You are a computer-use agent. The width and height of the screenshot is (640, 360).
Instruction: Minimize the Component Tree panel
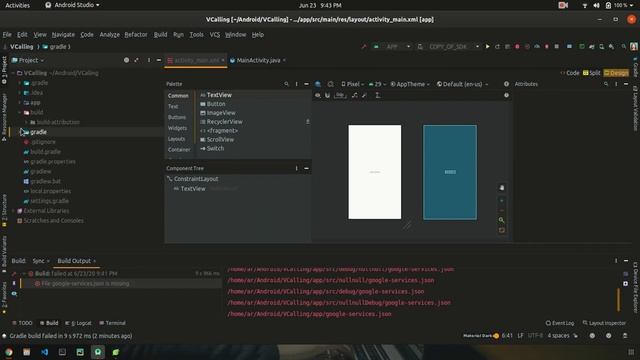[x=307, y=168]
